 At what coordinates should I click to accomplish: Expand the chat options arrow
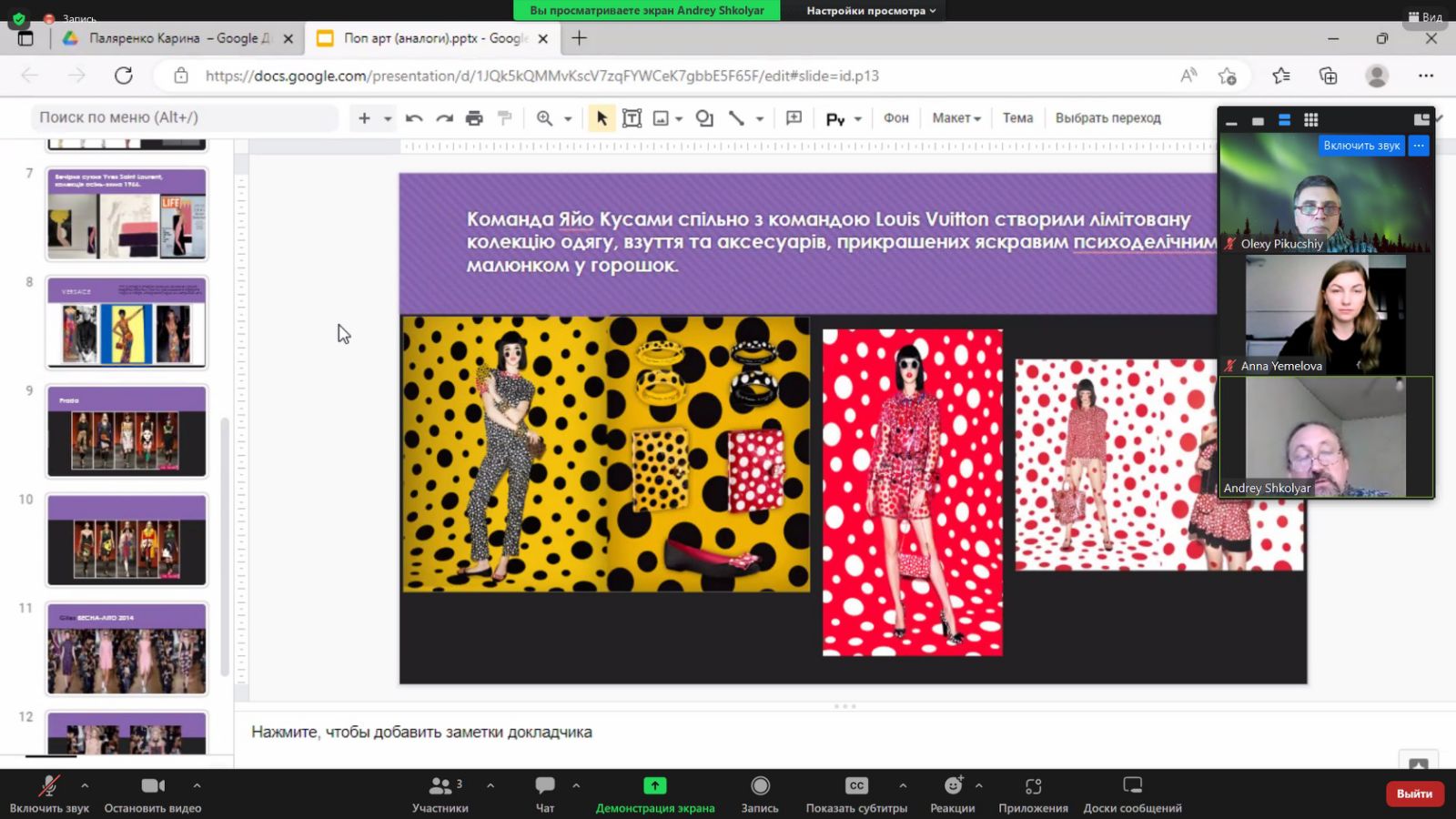click(576, 785)
